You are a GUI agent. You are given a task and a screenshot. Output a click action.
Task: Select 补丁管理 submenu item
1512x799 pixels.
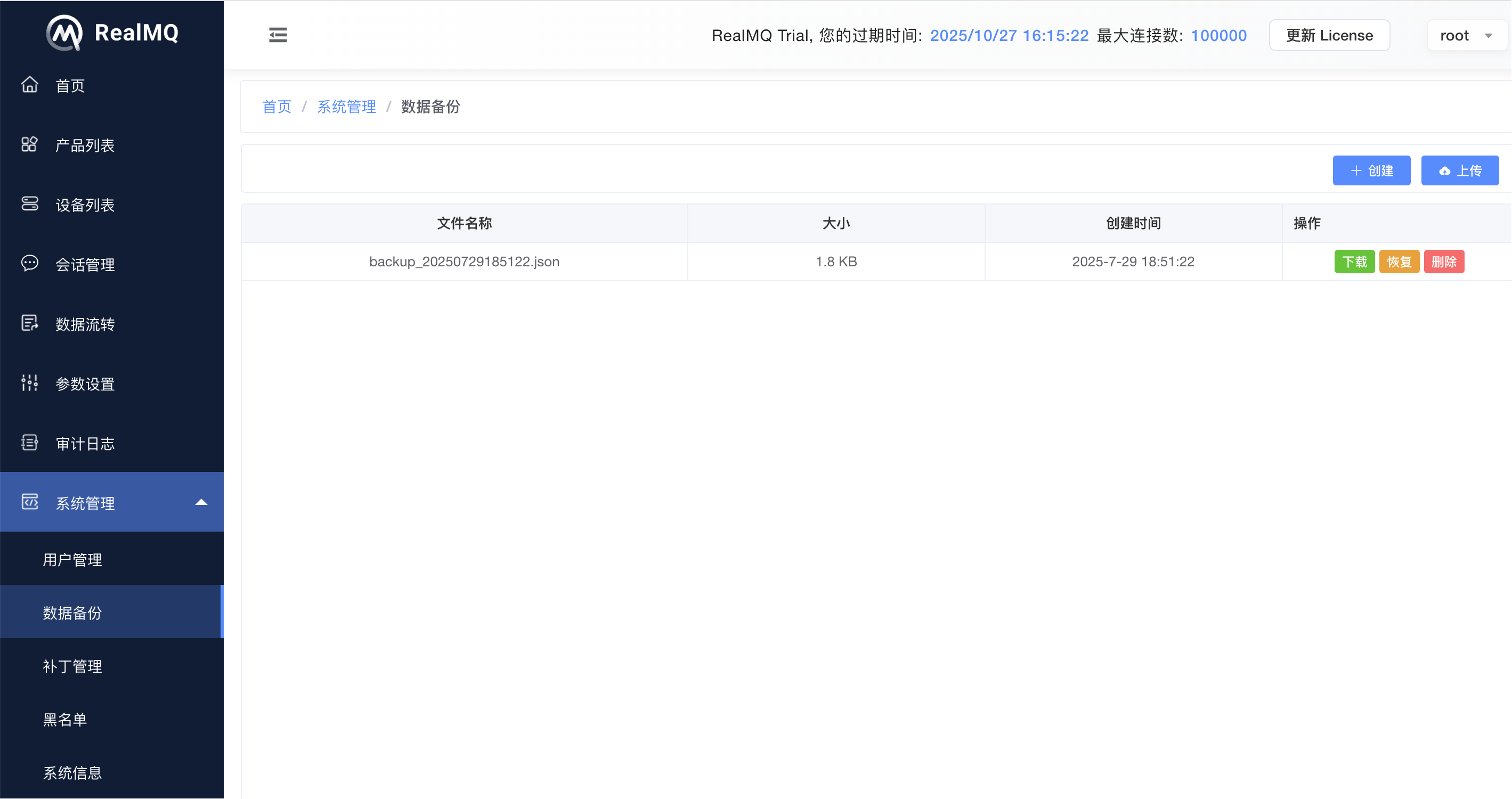point(111,666)
